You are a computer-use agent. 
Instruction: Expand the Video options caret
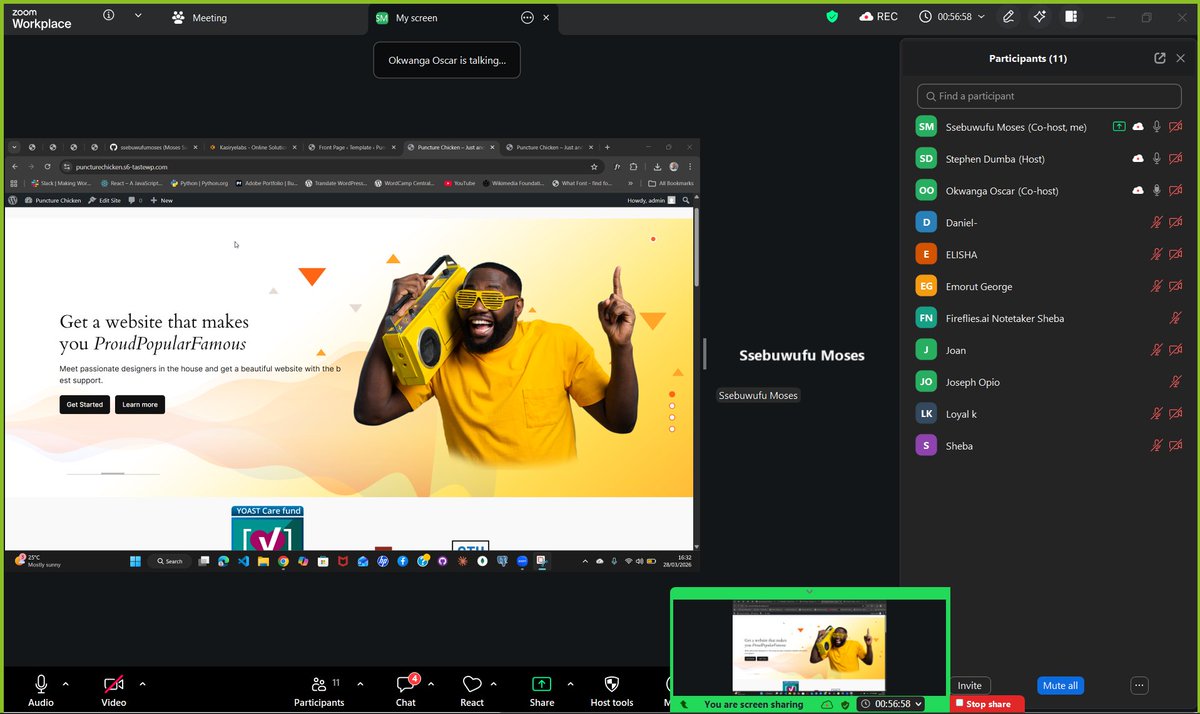click(x=142, y=684)
